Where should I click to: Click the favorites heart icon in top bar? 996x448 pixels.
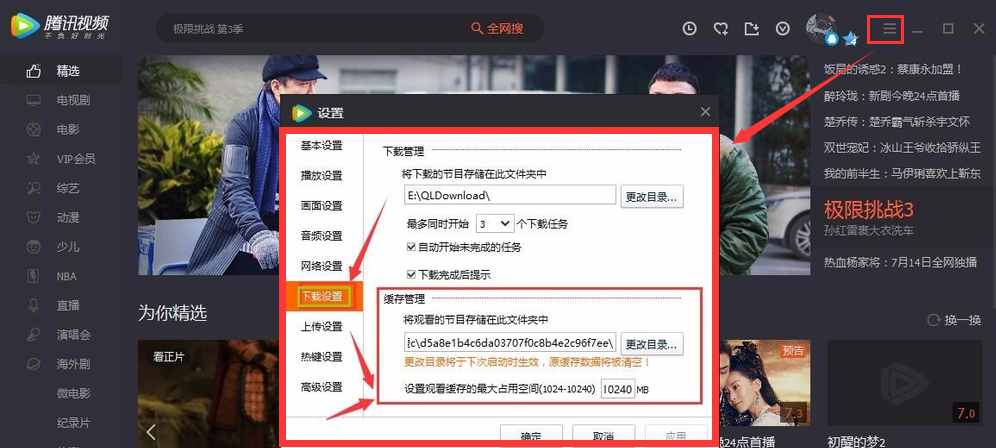(720, 29)
